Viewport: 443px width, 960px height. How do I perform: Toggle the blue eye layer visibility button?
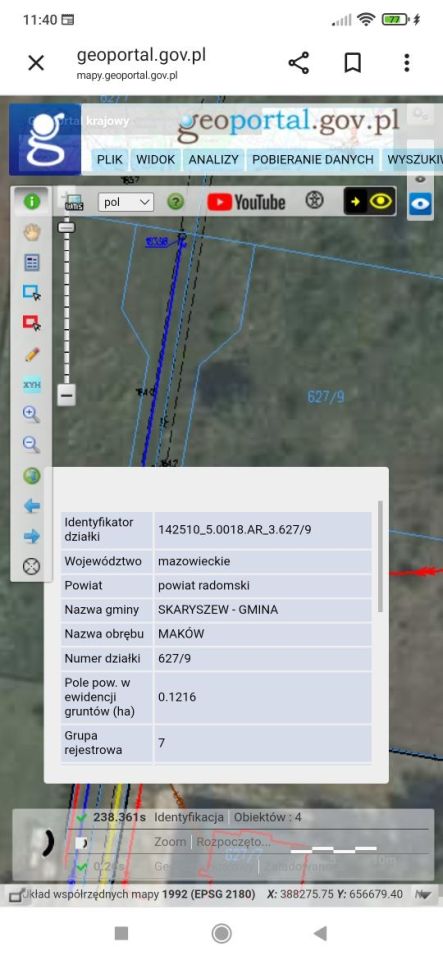(420, 203)
